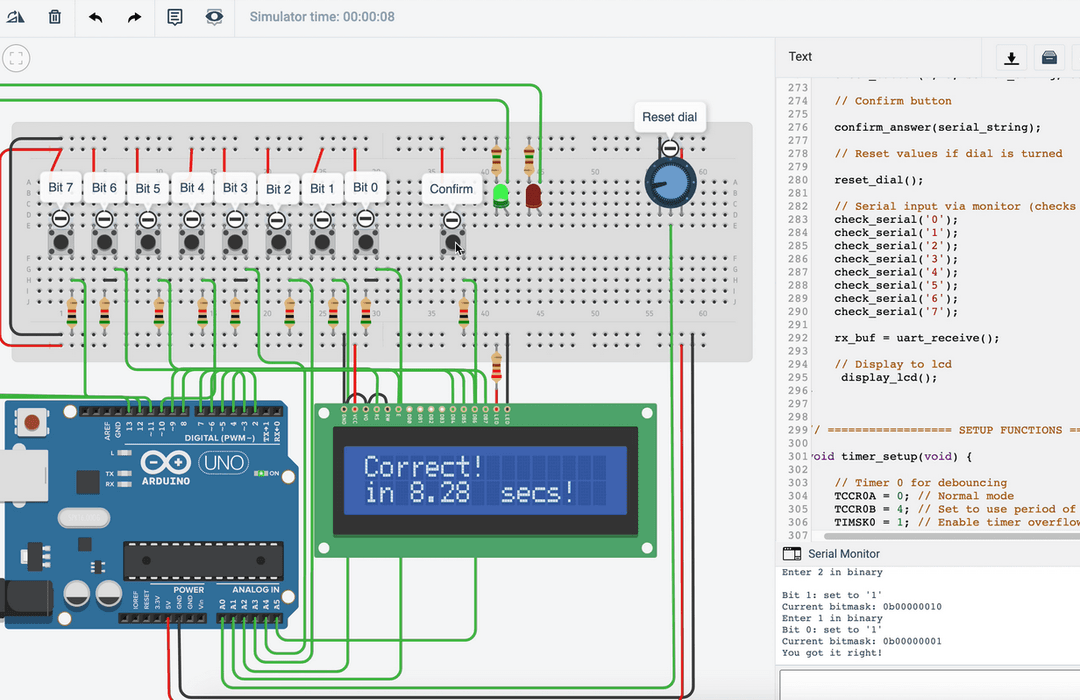The width and height of the screenshot is (1080, 700).
Task: Open the Notes annotation tool
Action: (175, 17)
